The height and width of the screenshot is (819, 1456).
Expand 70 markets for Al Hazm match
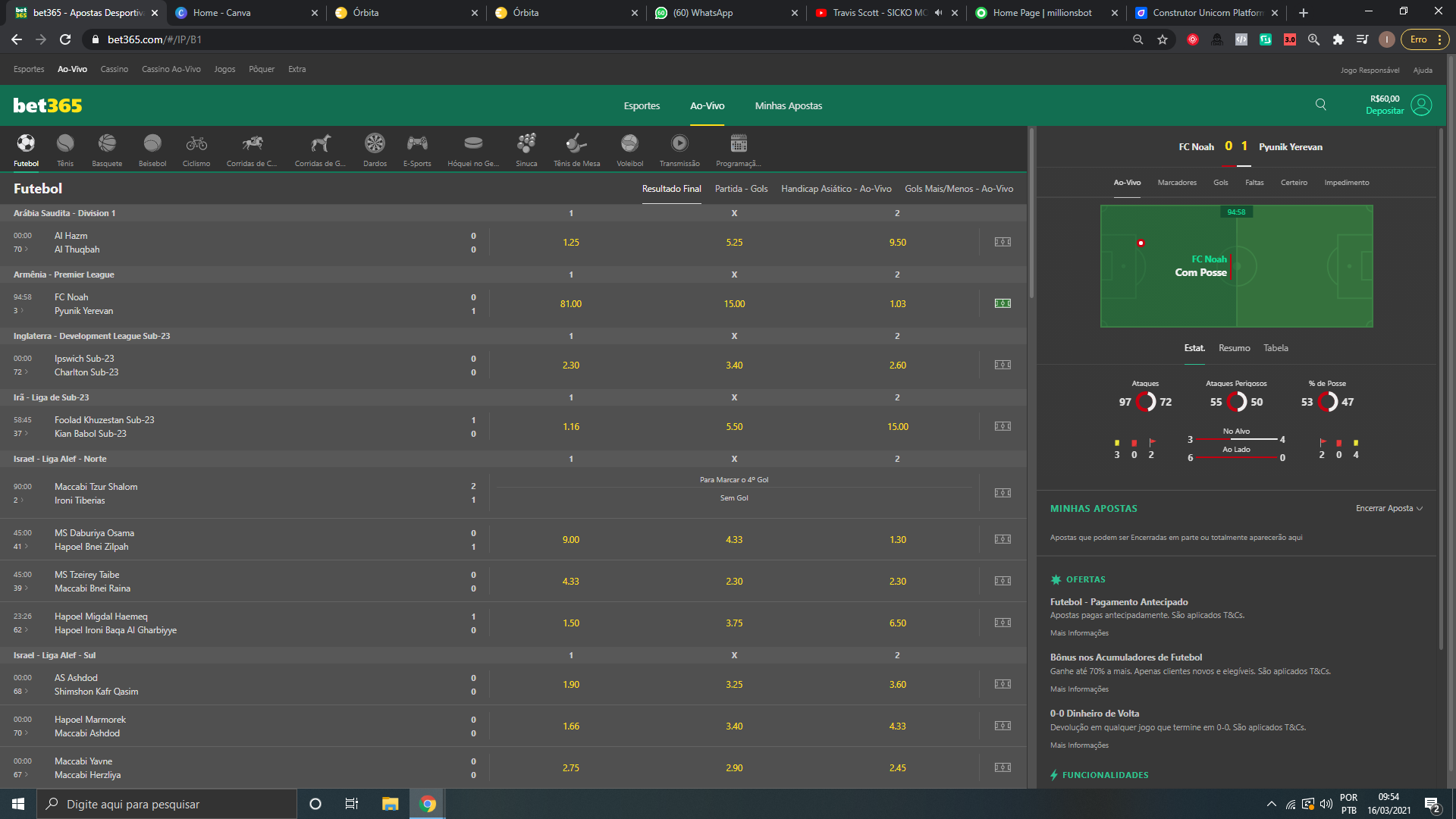click(x=20, y=249)
